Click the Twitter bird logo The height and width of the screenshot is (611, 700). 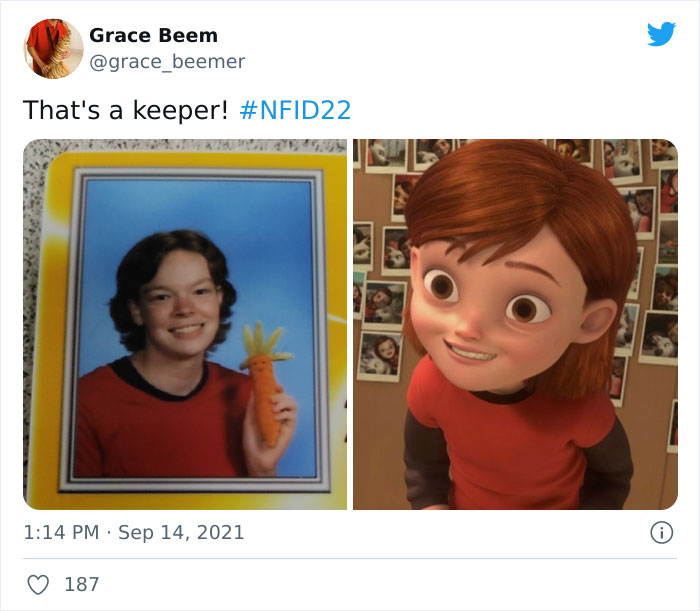661,34
